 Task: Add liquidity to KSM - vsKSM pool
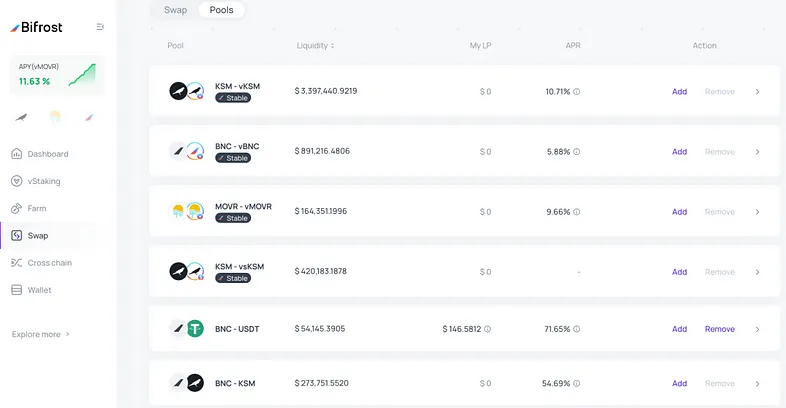pos(679,272)
